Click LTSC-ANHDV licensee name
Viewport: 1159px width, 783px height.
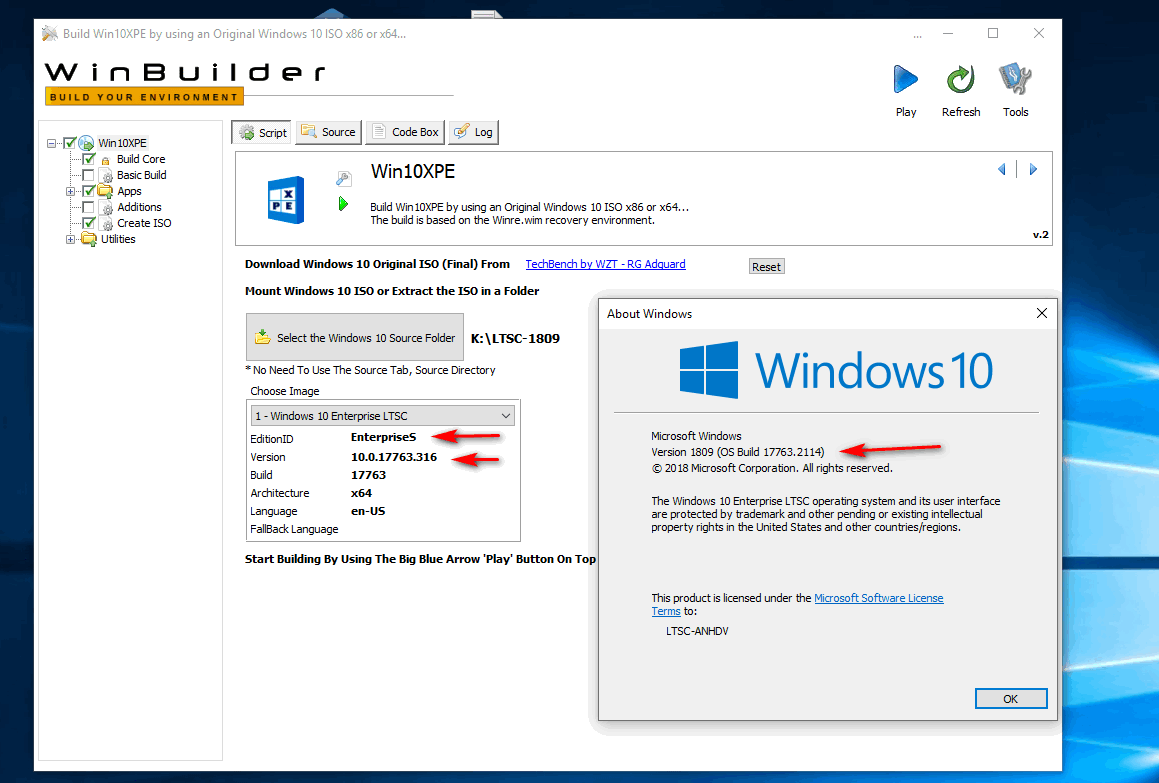pyautogui.click(x=697, y=631)
